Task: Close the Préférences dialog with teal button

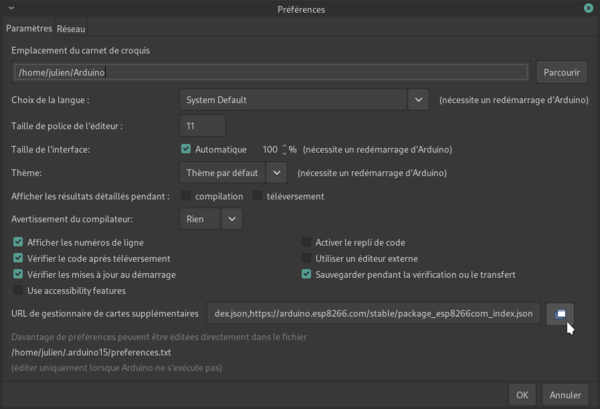Action: click(588, 8)
